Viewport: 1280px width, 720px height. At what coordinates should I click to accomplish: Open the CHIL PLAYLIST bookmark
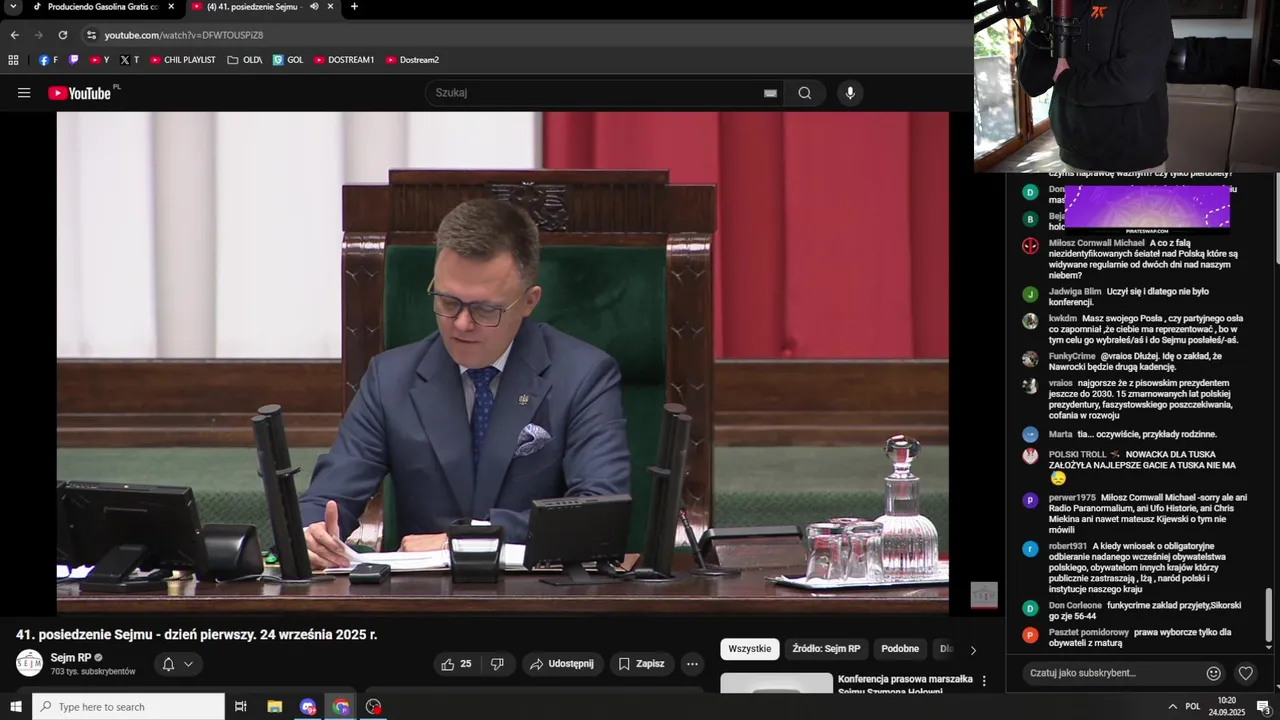[x=182, y=60]
